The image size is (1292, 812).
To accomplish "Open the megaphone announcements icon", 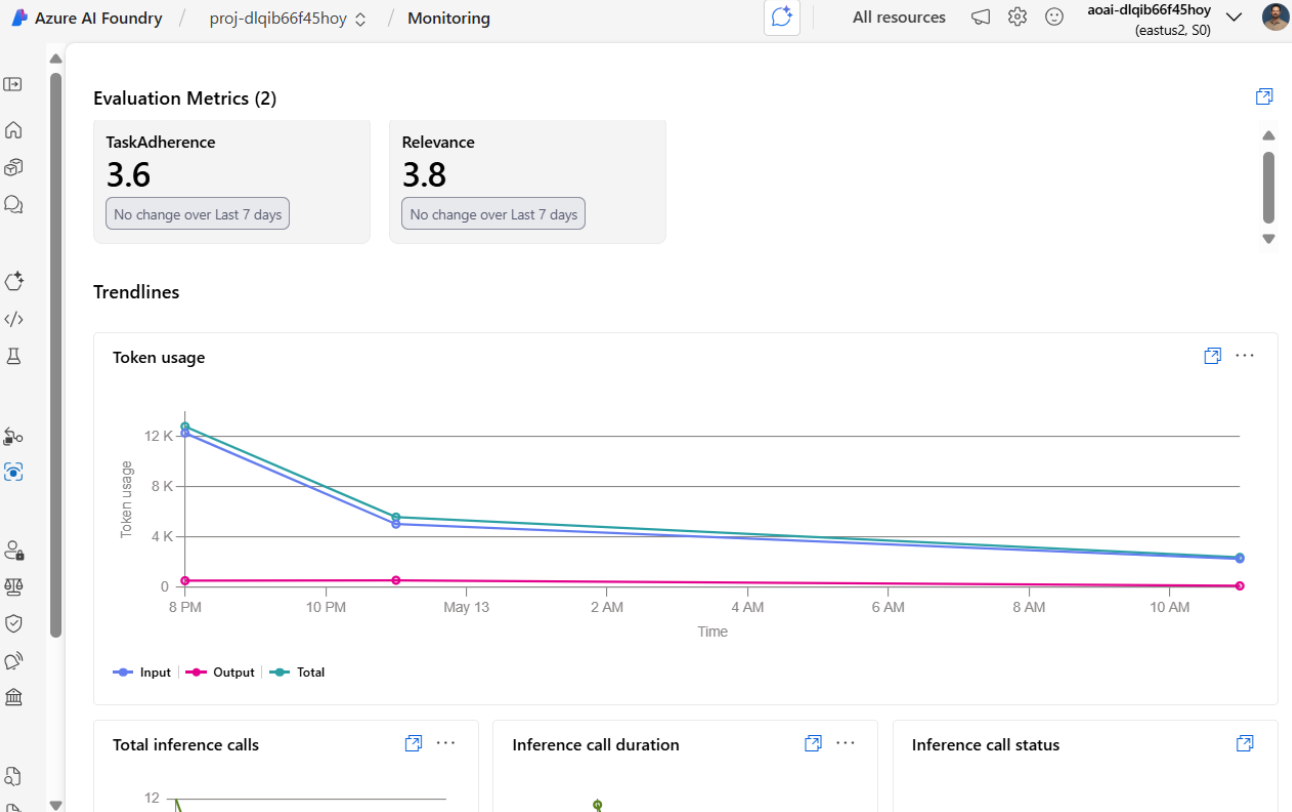I will 980,17.
